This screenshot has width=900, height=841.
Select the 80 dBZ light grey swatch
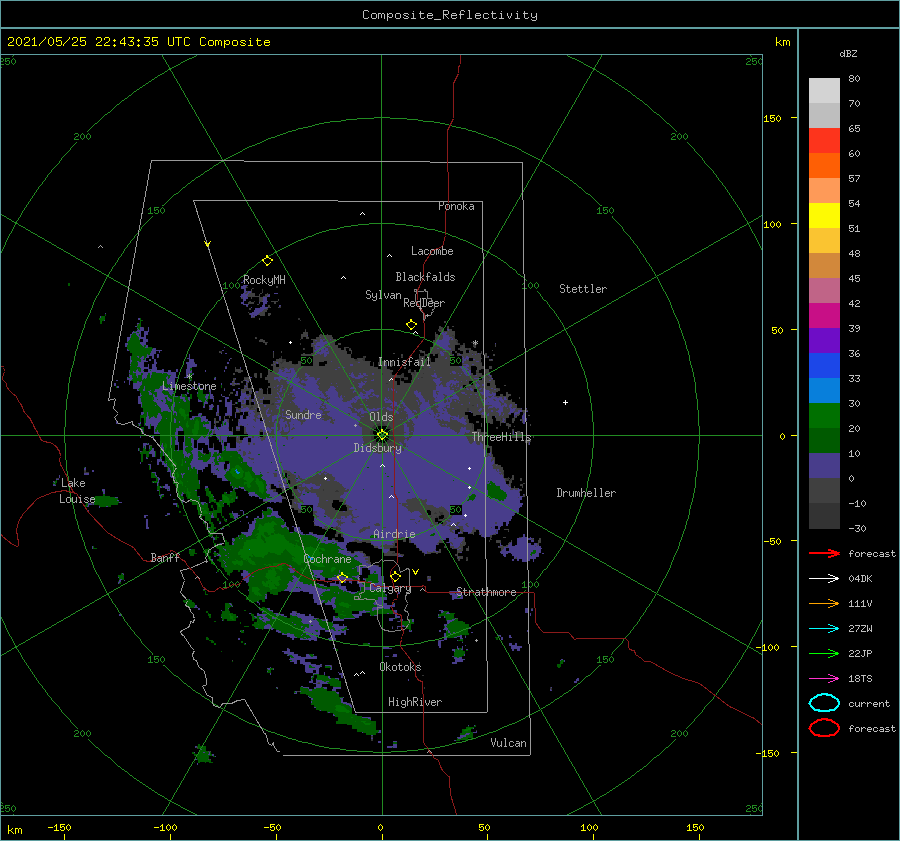(824, 90)
